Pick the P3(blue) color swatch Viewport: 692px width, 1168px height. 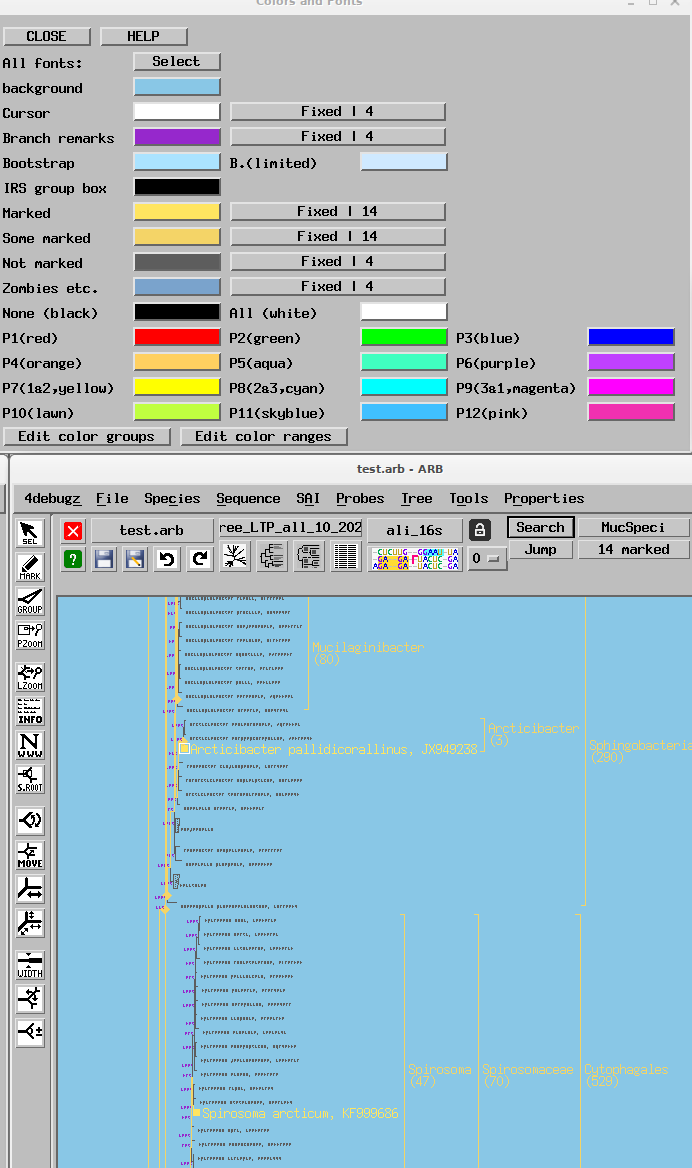[631, 337]
